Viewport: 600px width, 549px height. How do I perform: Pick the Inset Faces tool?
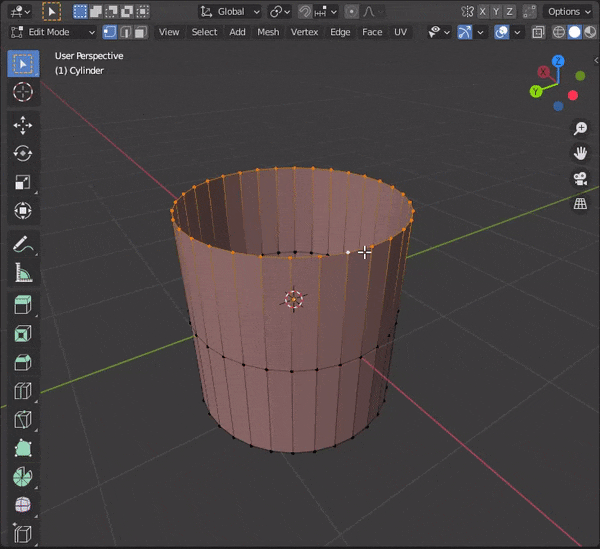click(x=23, y=334)
